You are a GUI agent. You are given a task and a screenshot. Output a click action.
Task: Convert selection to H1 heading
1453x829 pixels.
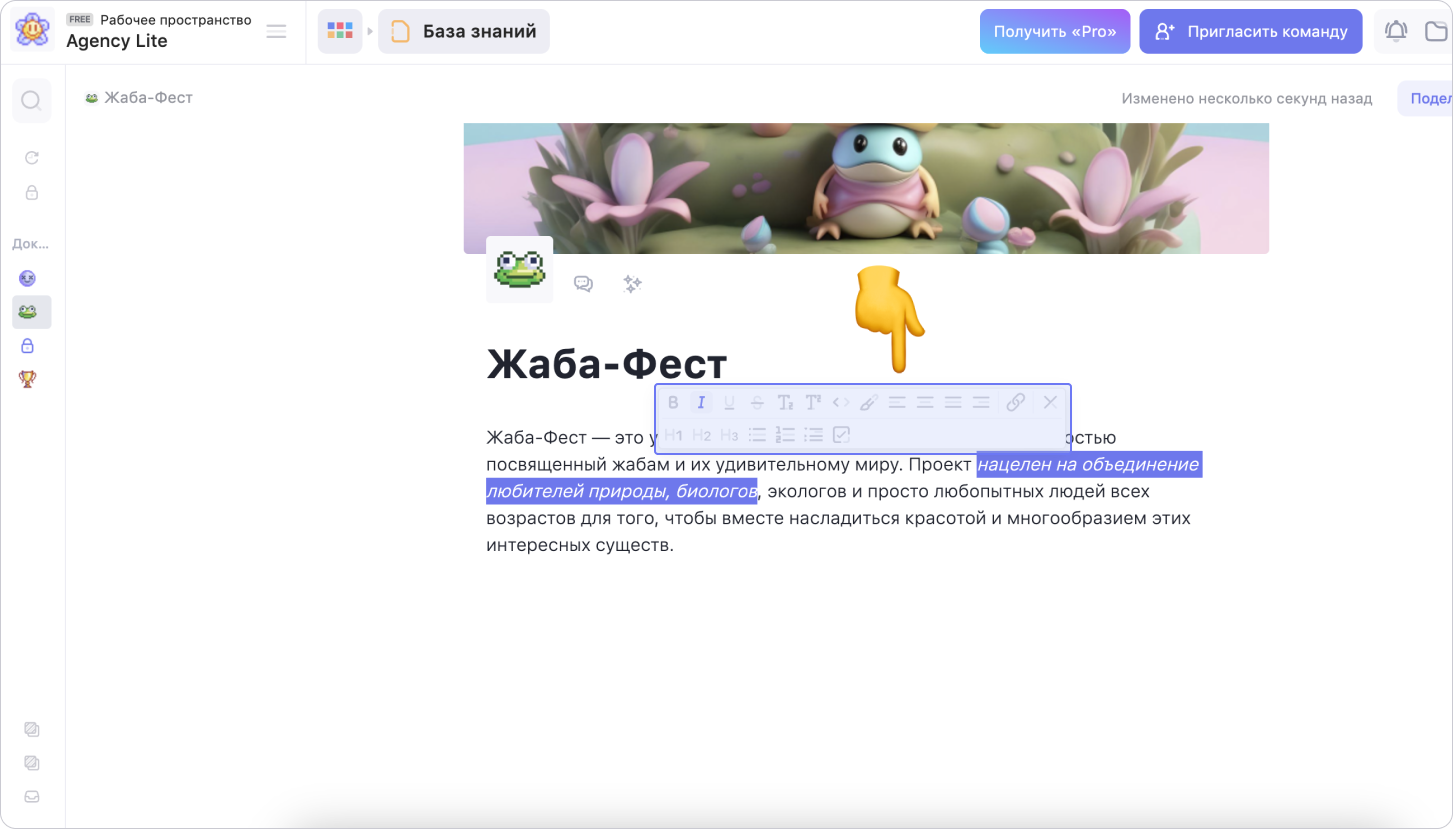[x=673, y=435]
